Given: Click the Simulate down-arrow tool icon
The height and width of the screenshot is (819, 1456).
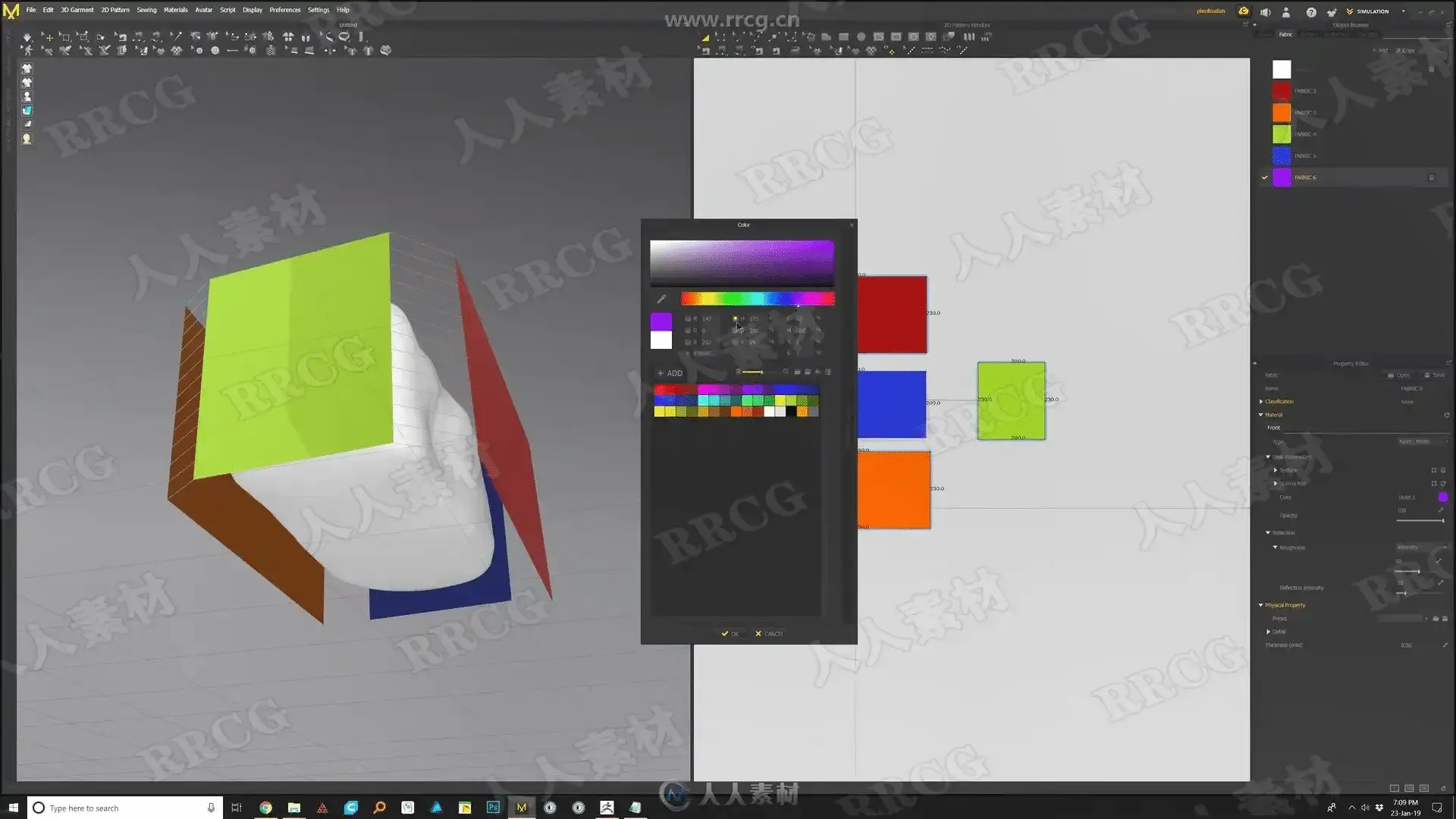Looking at the screenshot, I should coord(27,36).
